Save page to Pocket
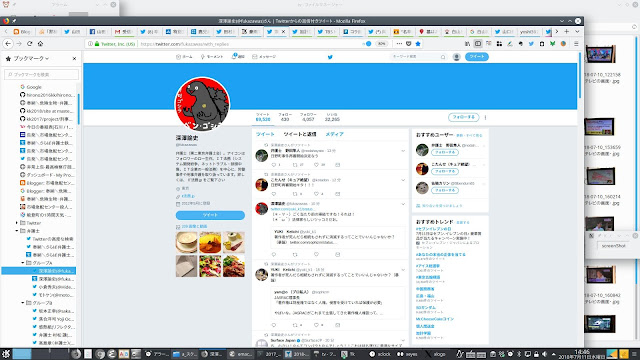Image resolution: width=640 pixels, height=360 pixels. (409, 44)
